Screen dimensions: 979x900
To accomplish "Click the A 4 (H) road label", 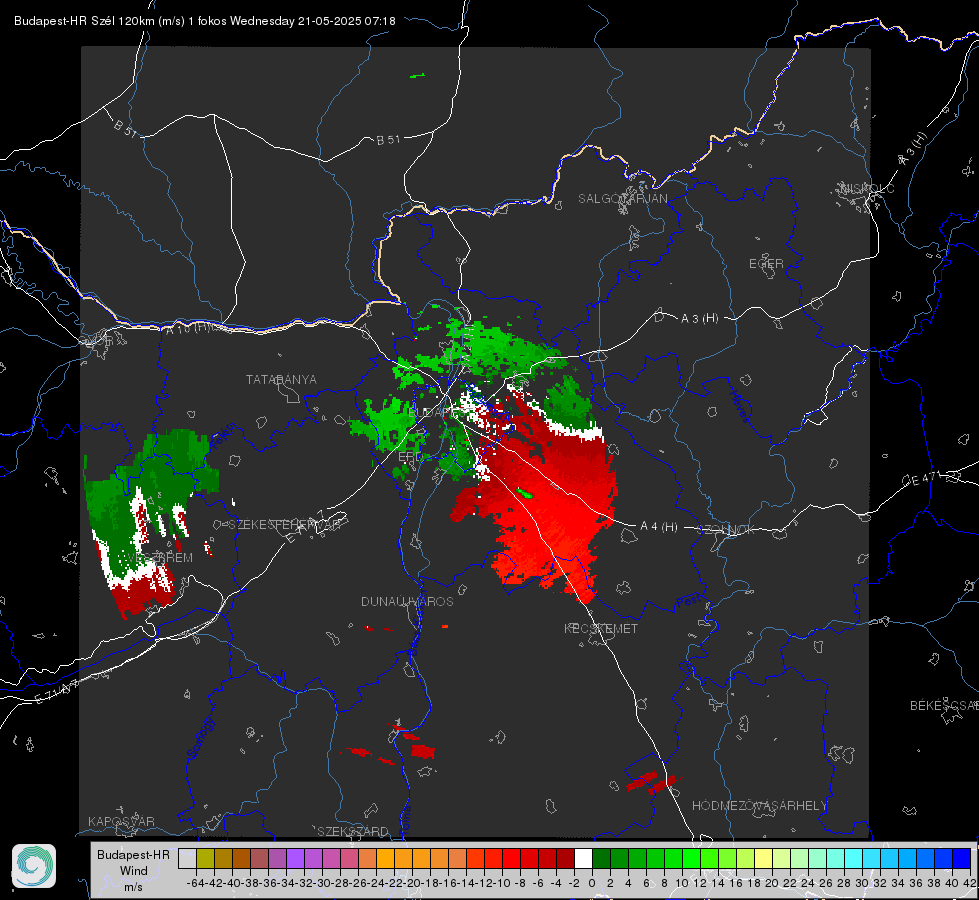I will pyautogui.click(x=659, y=527).
